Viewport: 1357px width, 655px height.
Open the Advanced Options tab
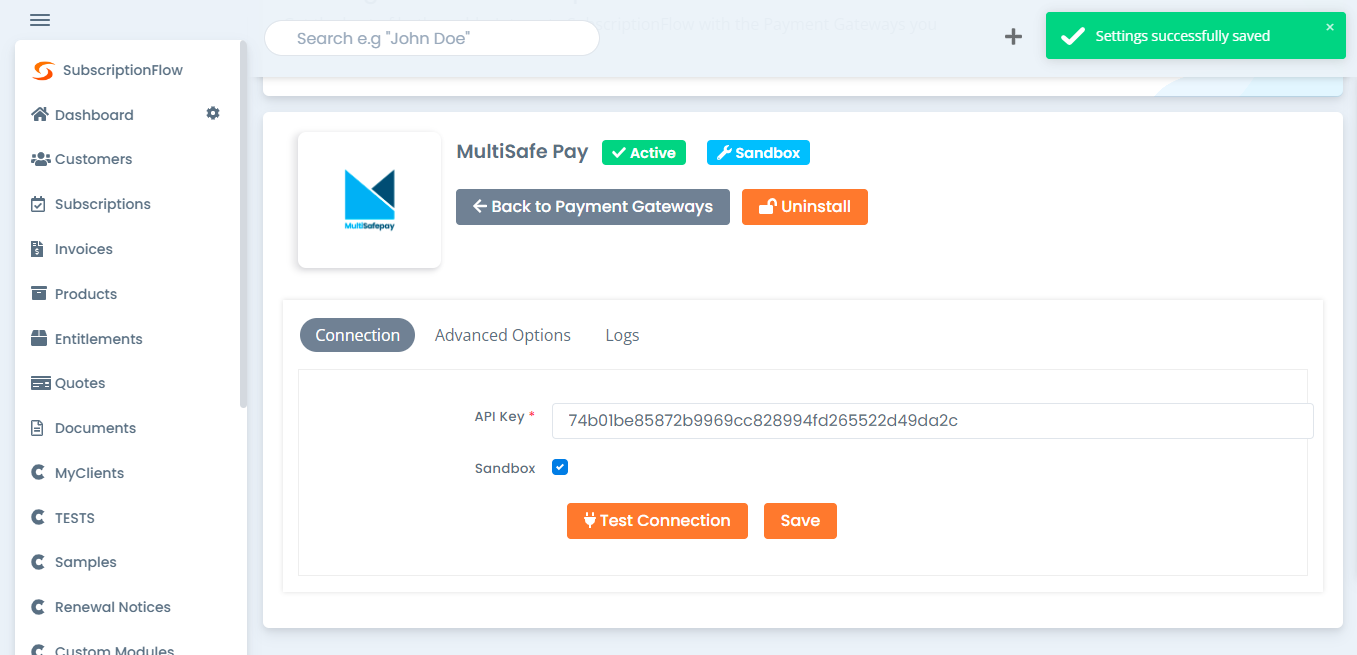click(503, 335)
